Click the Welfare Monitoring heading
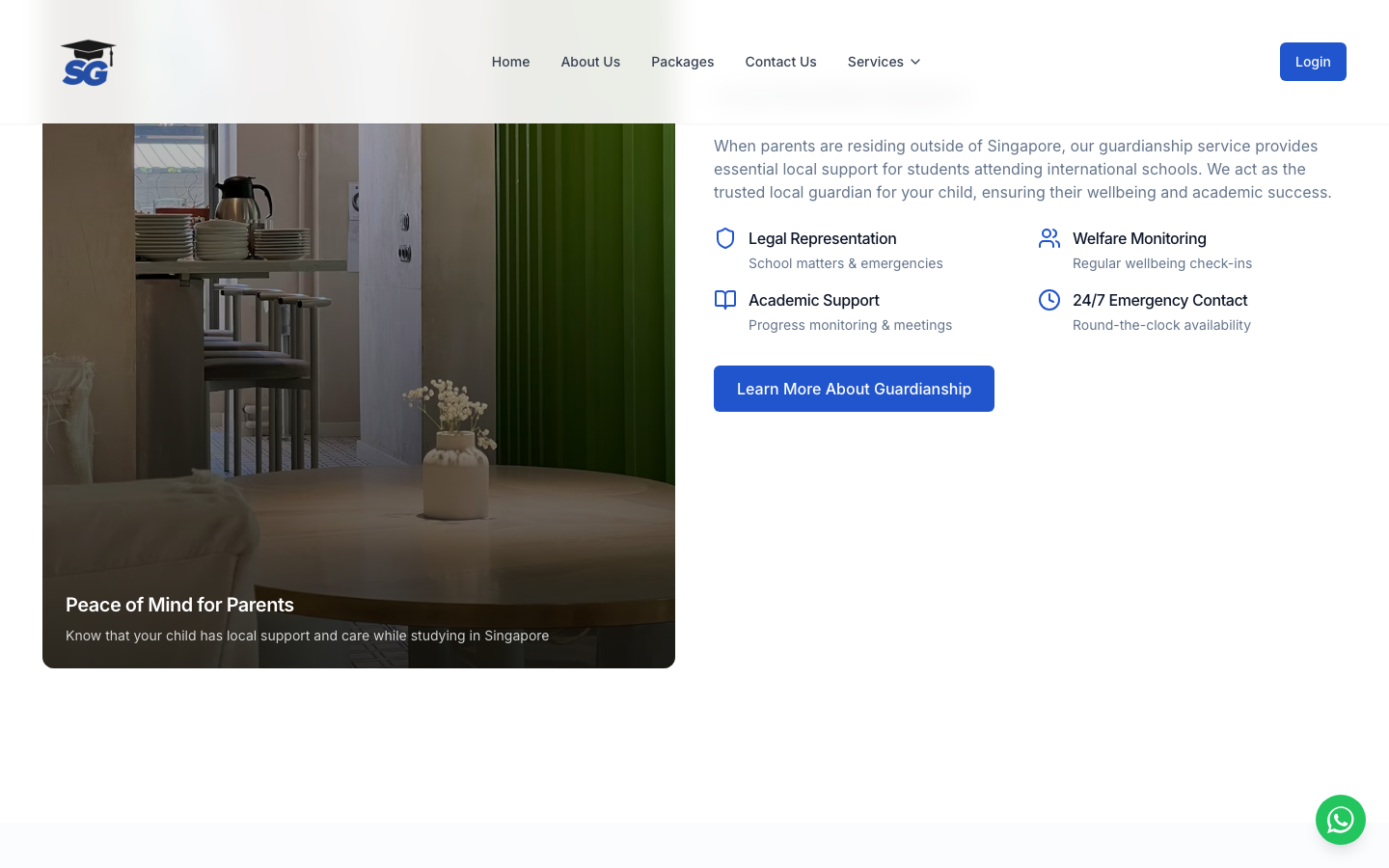 (1139, 238)
